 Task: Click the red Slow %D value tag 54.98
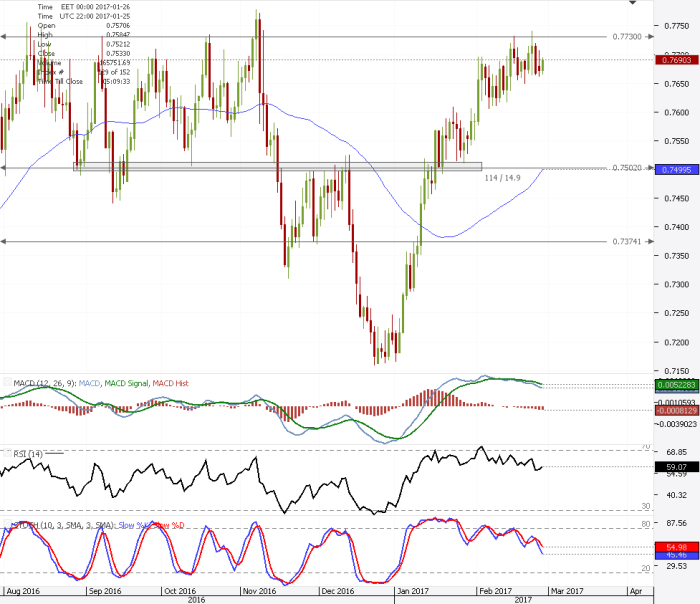(x=677, y=547)
